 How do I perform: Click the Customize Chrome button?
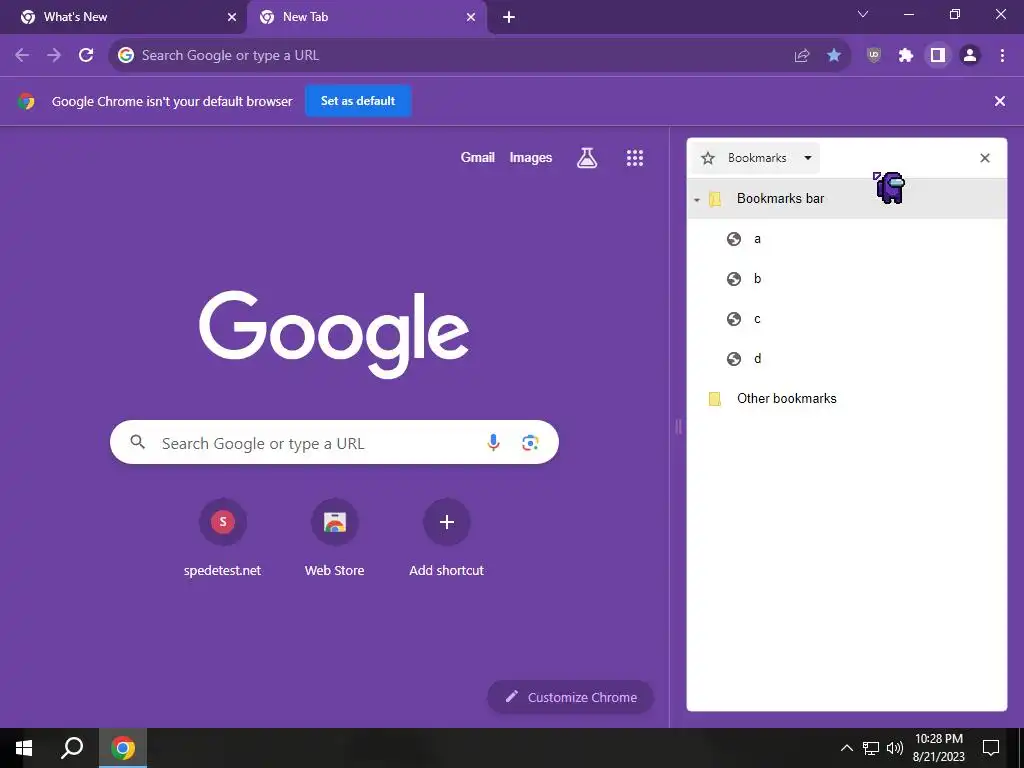point(570,697)
